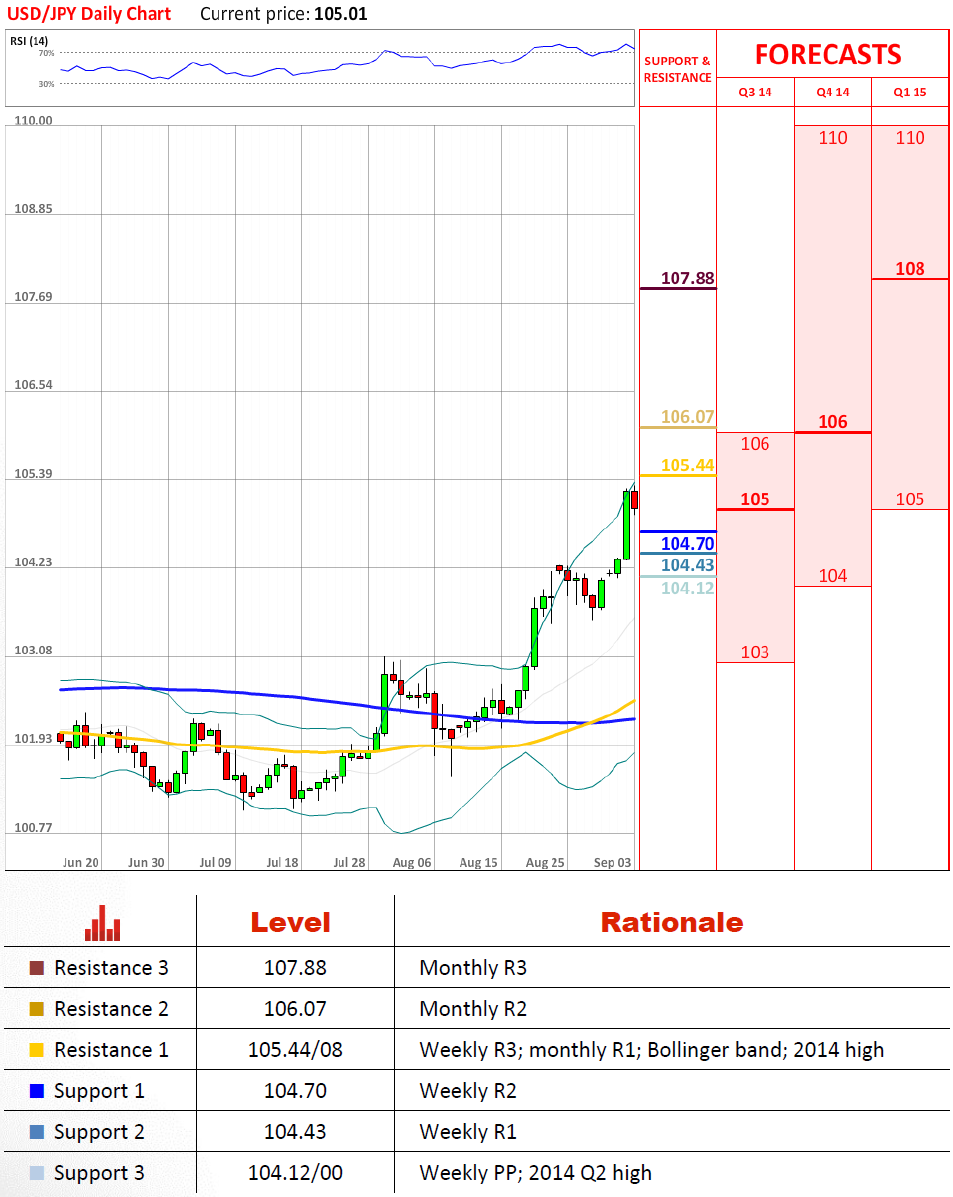
Task: Click the red bar chart icon in table header
Action: 102,923
